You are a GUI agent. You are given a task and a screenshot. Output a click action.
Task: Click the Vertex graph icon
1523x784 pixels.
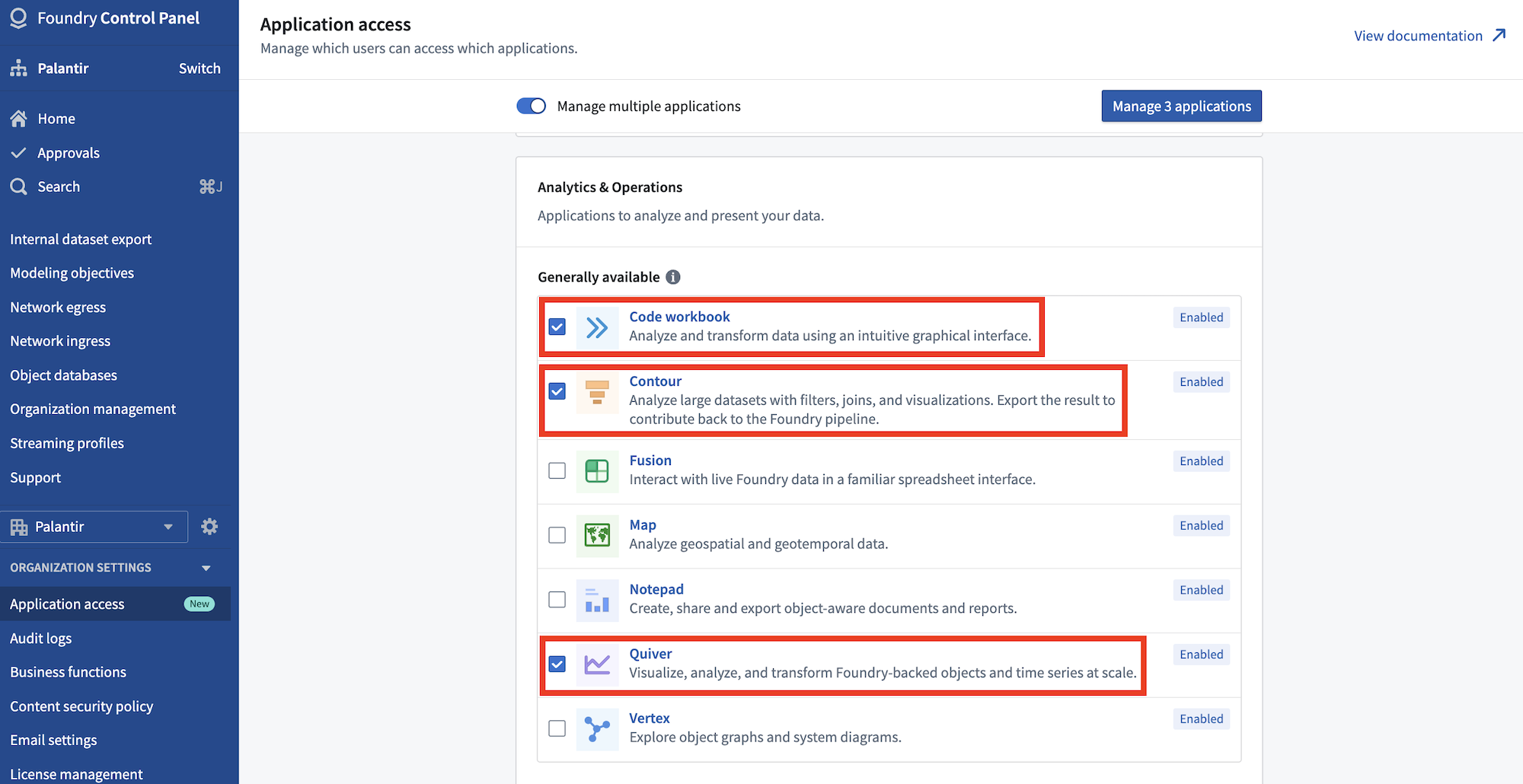(x=597, y=729)
